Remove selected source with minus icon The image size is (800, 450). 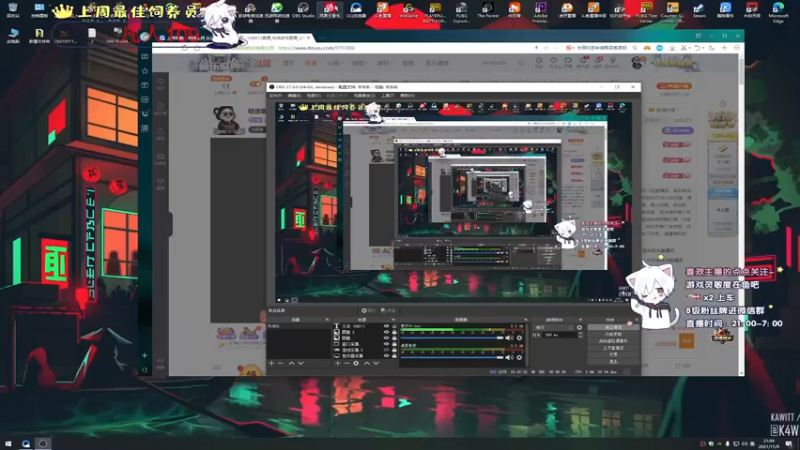(x=347, y=363)
